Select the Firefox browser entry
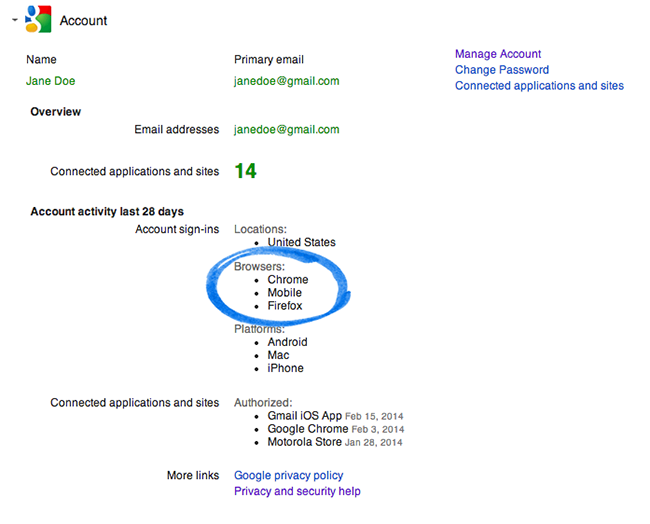 coord(285,306)
